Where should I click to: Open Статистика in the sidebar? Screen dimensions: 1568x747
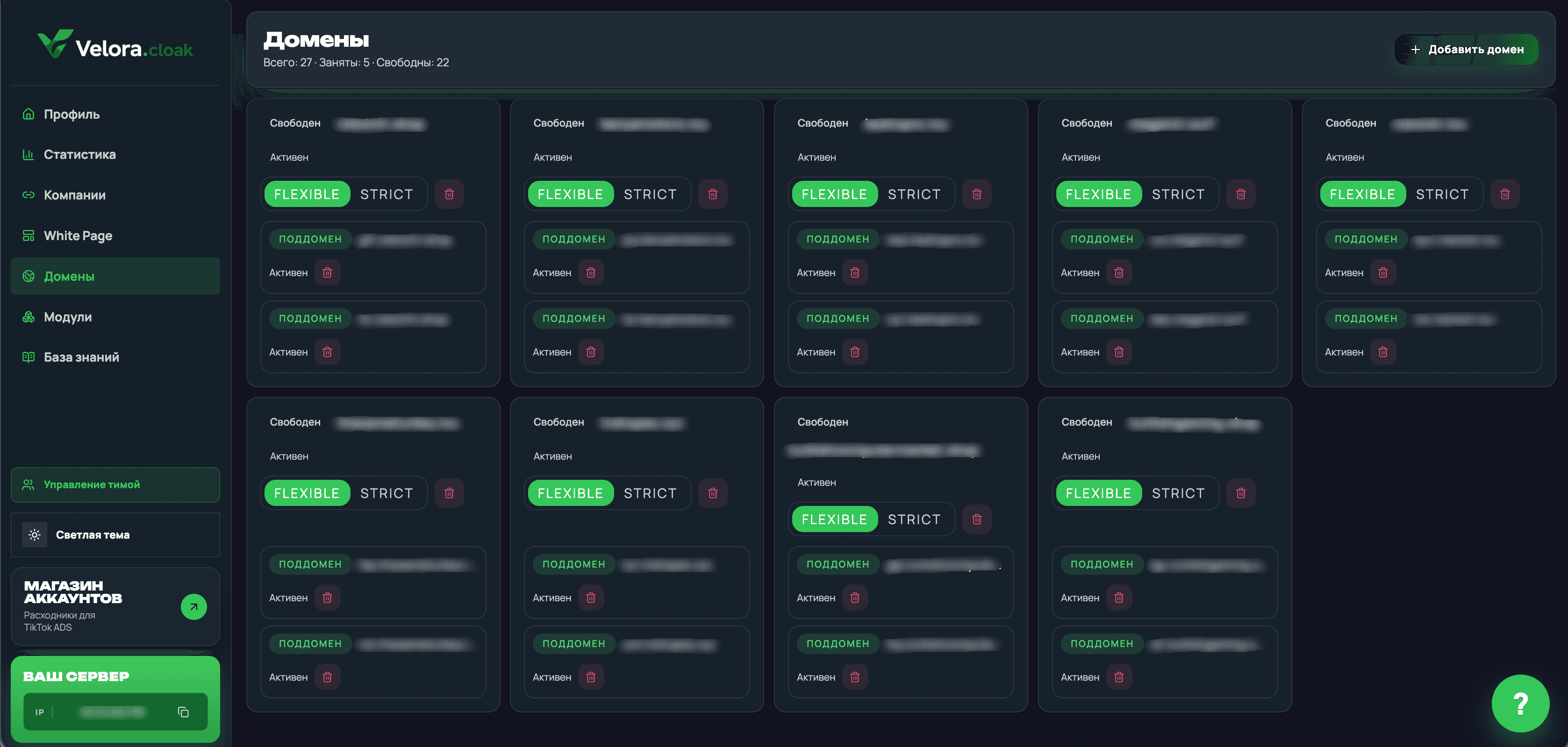pyautogui.click(x=115, y=155)
